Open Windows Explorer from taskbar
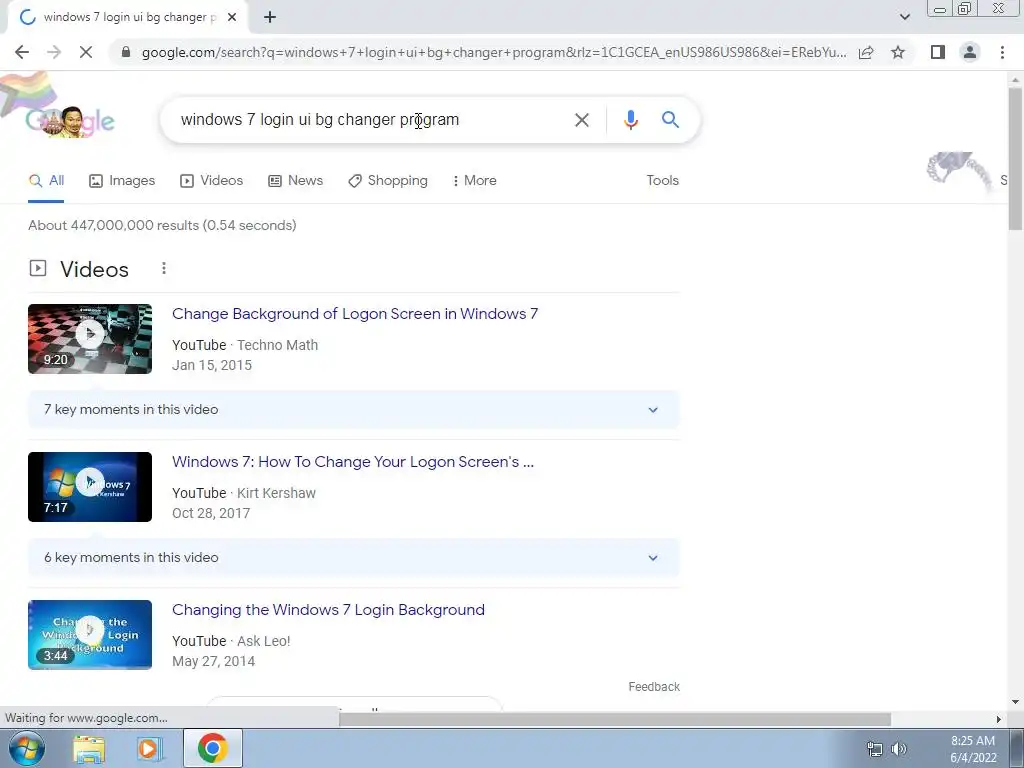The image size is (1024, 768). [89, 748]
